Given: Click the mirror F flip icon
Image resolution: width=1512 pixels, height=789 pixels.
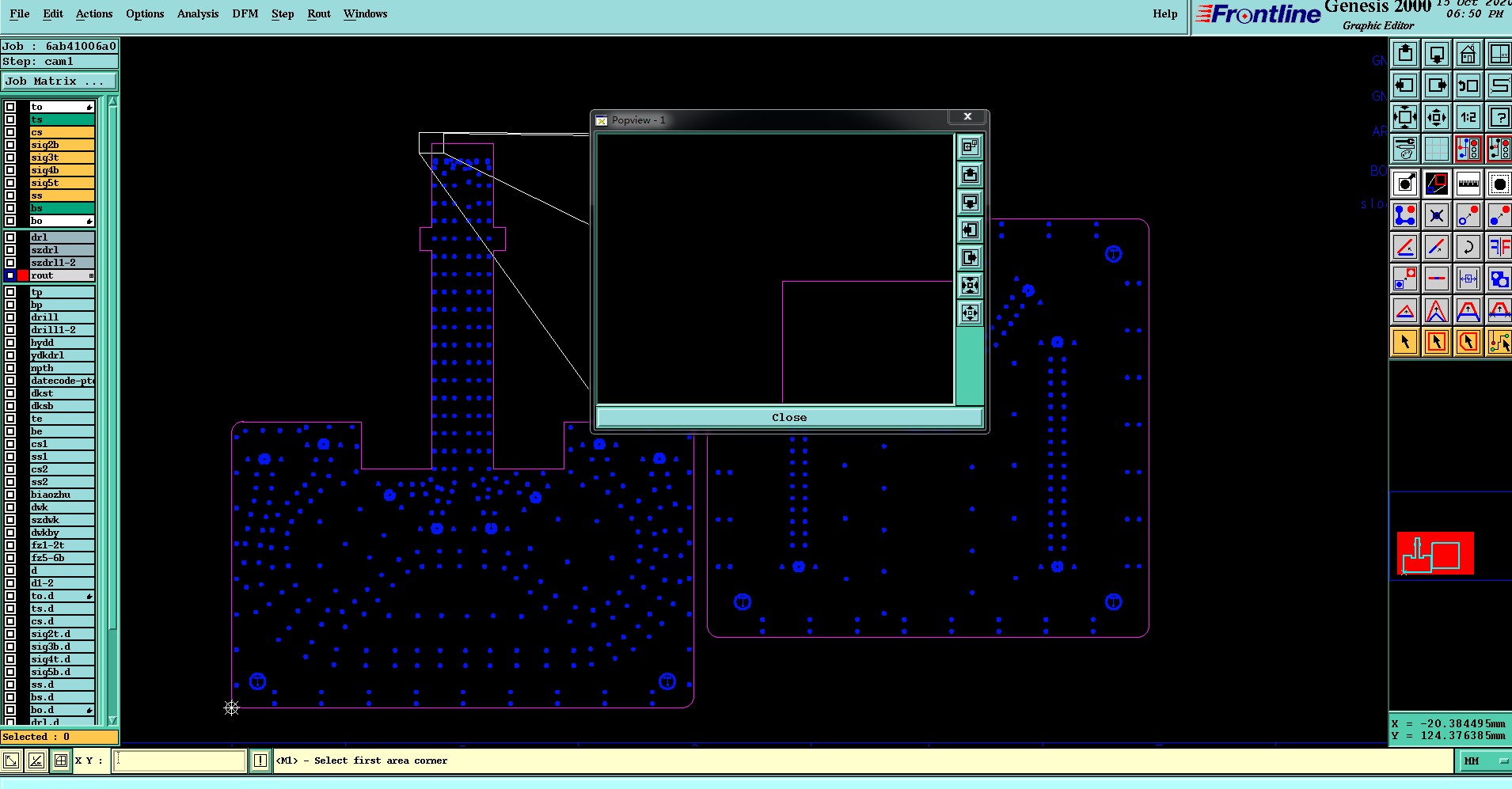Looking at the screenshot, I should click(x=1499, y=247).
